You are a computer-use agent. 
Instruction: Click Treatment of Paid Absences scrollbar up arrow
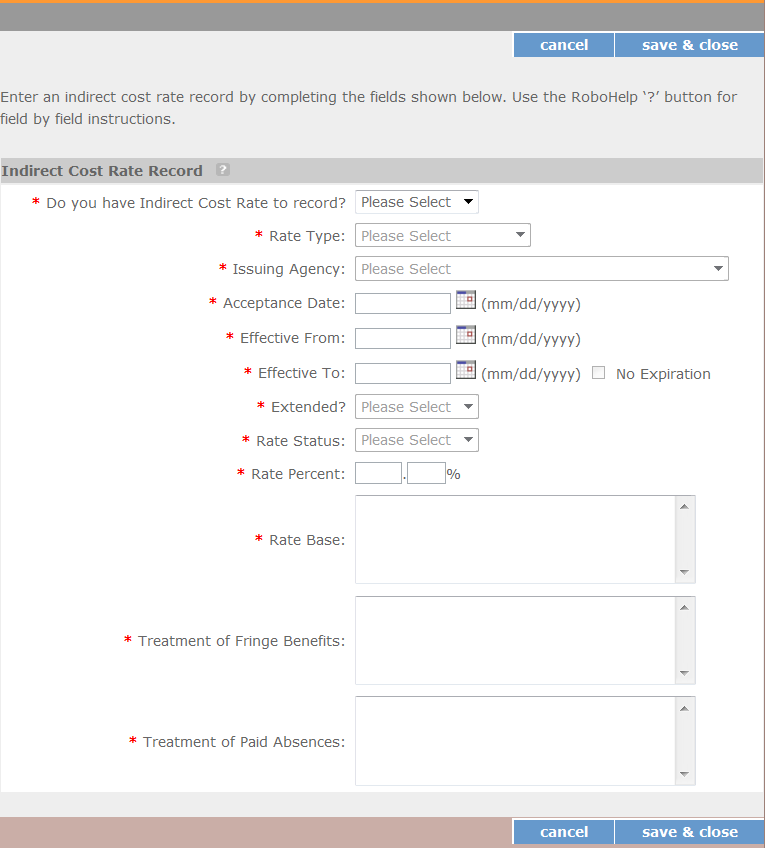click(684, 708)
